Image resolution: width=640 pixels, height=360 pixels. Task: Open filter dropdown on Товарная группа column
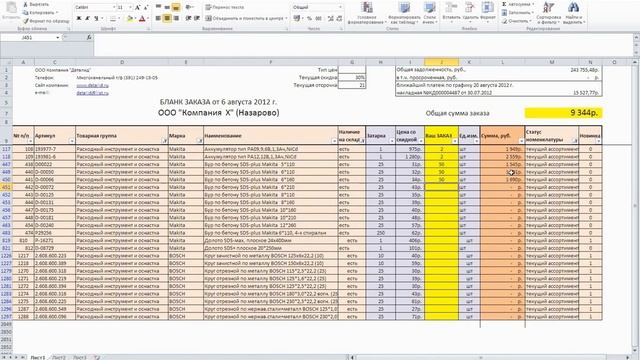(164, 141)
